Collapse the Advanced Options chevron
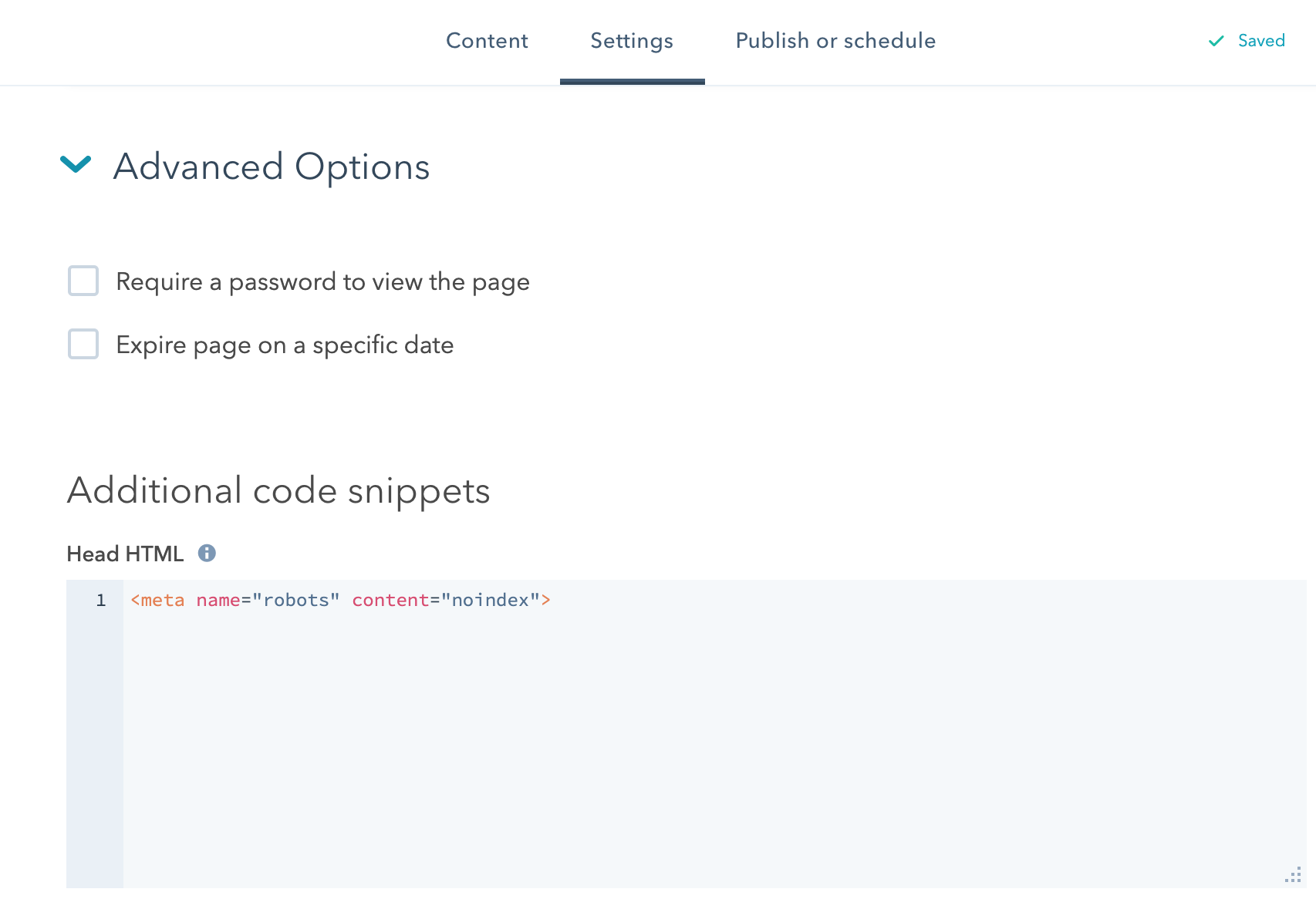Screen dimensions: 1316x899 click(x=76, y=164)
